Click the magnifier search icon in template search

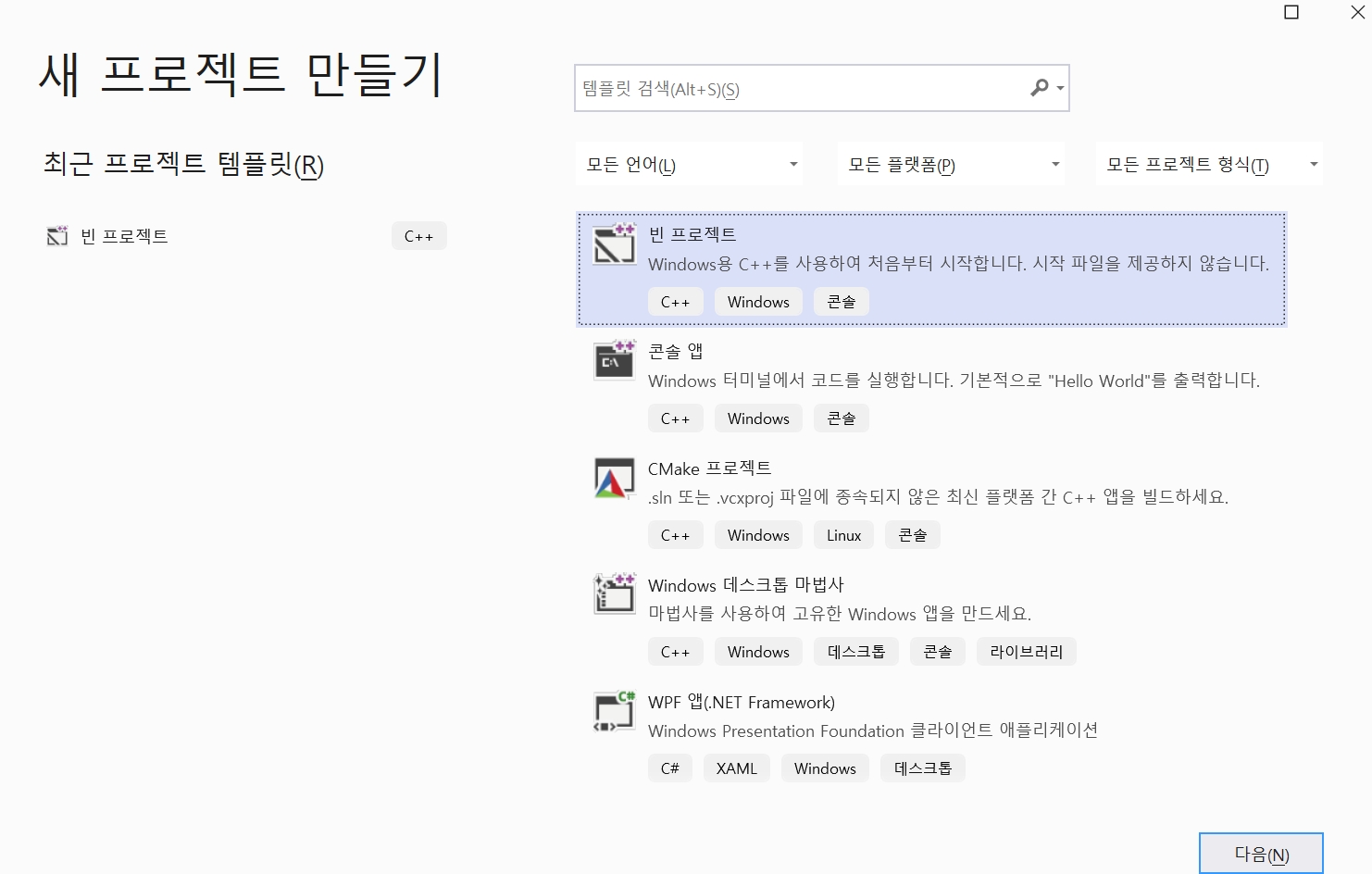(x=1041, y=88)
